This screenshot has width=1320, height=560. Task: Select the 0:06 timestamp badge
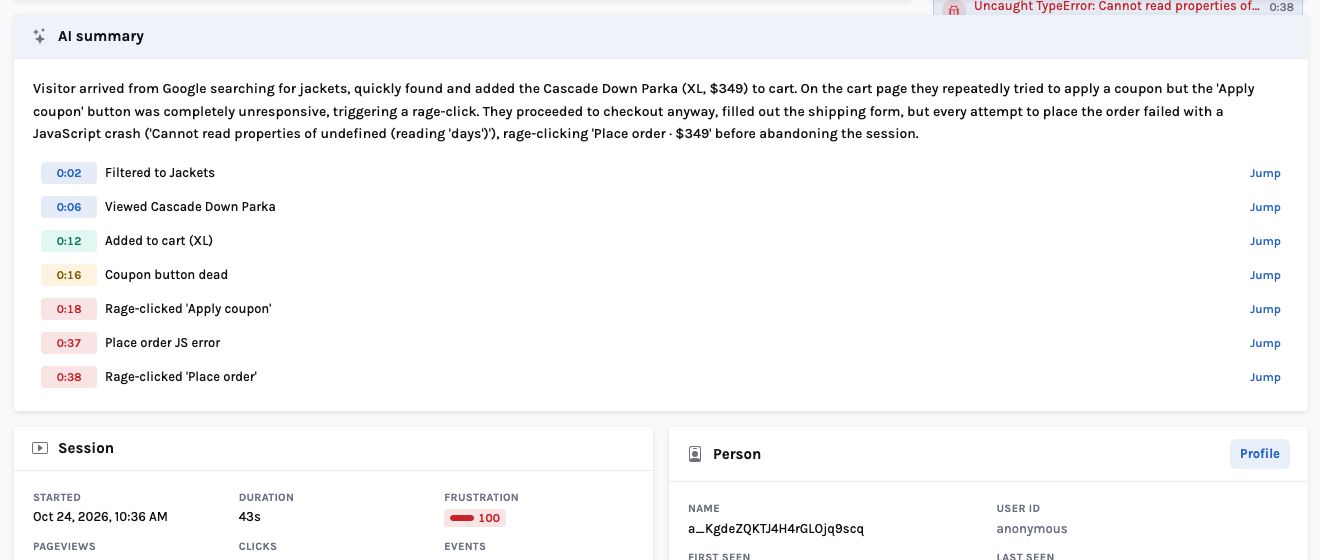click(69, 207)
